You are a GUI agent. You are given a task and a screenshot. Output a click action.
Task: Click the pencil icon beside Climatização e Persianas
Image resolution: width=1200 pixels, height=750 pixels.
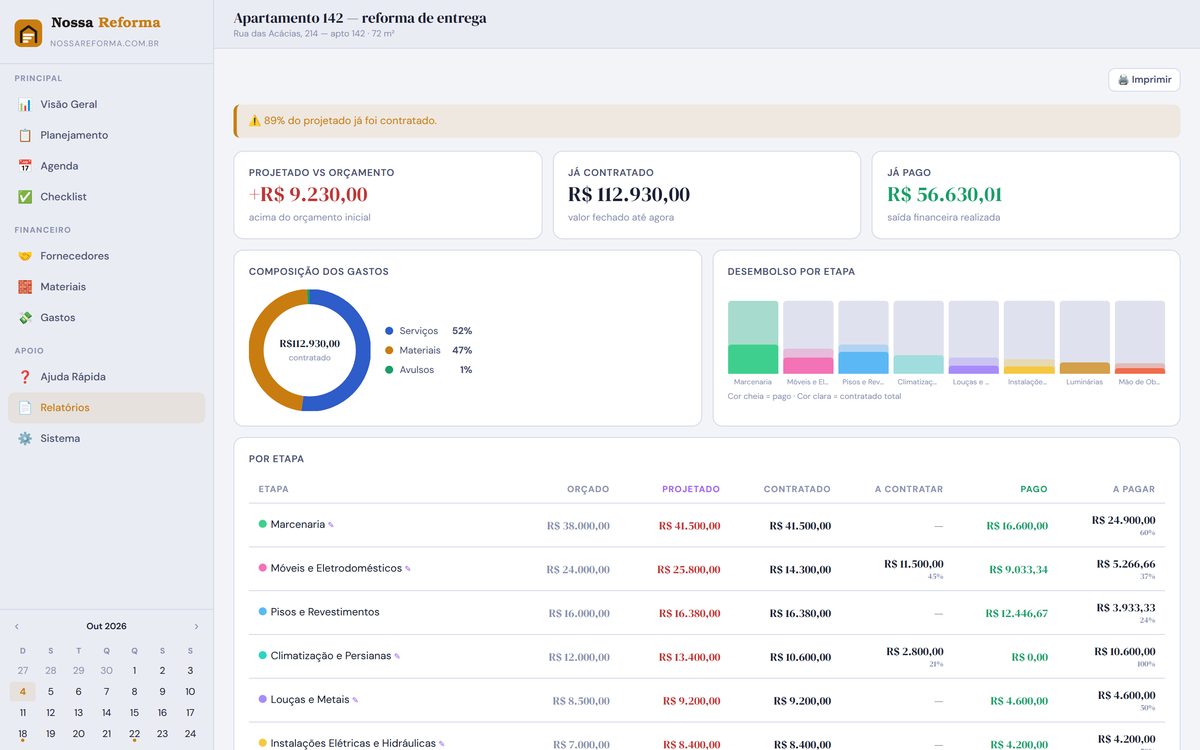[397, 657]
